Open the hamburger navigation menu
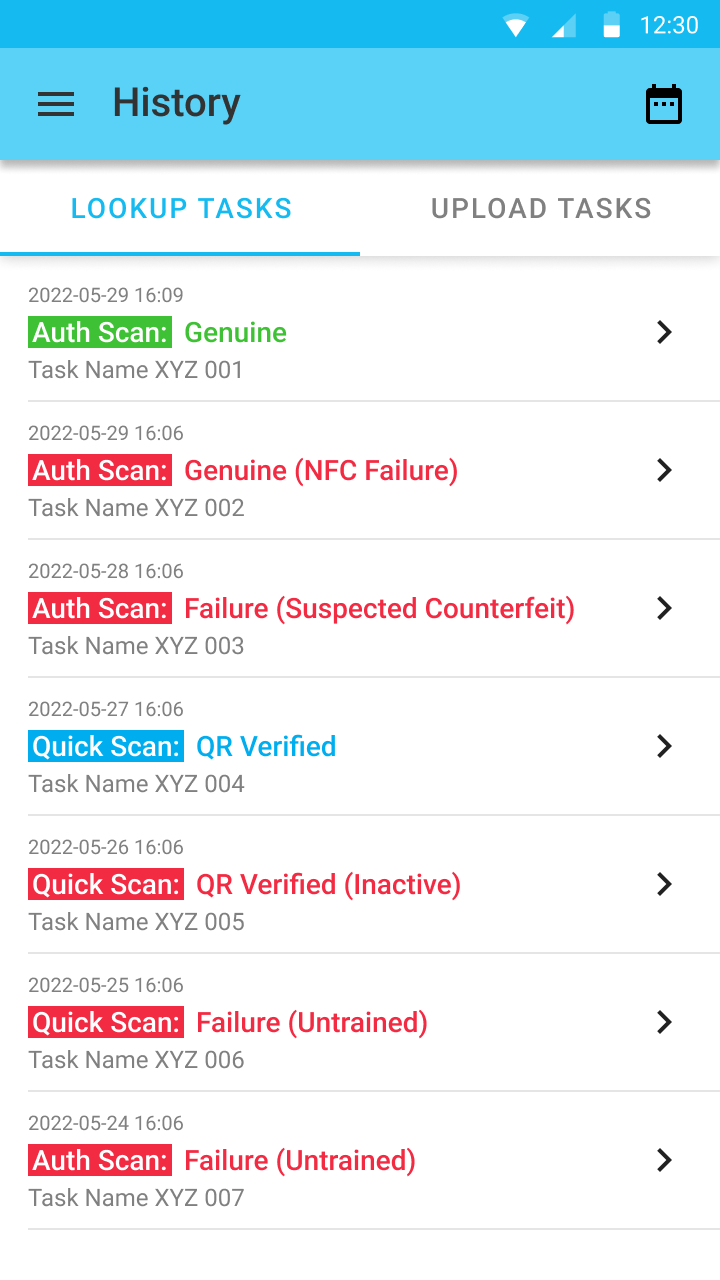Viewport: 720px width, 1280px height. pyautogui.click(x=56, y=104)
